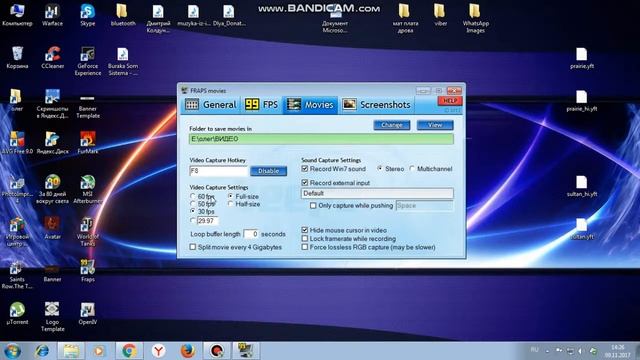This screenshot has height=360, width=640.
Task: Select the Logo Template desktop icon
Action: (x=52, y=317)
